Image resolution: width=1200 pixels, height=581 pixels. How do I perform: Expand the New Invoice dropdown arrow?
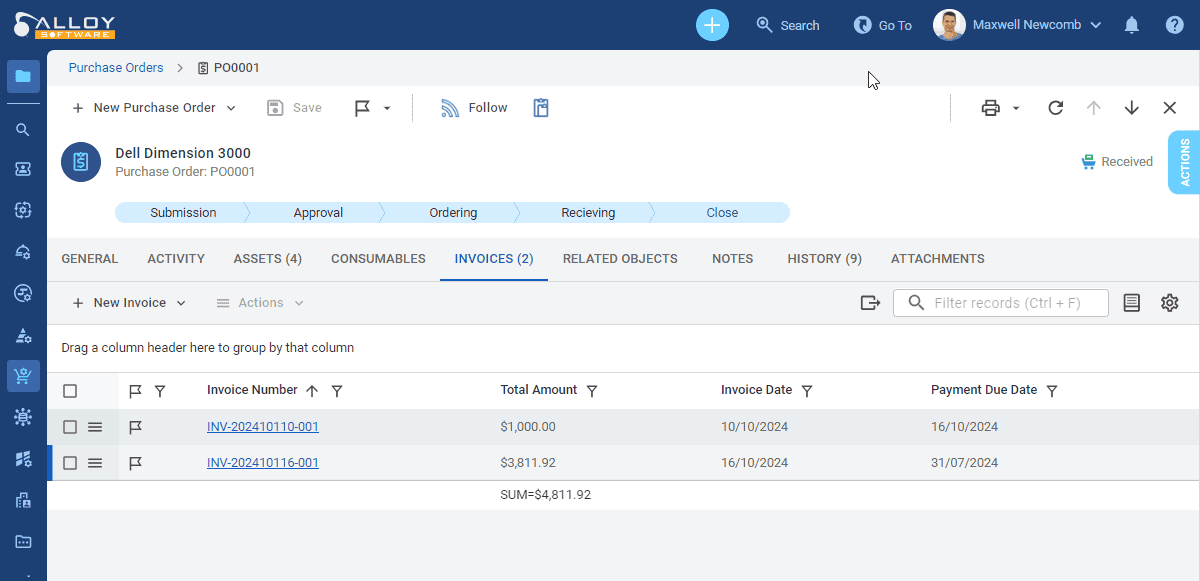[181, 303]
